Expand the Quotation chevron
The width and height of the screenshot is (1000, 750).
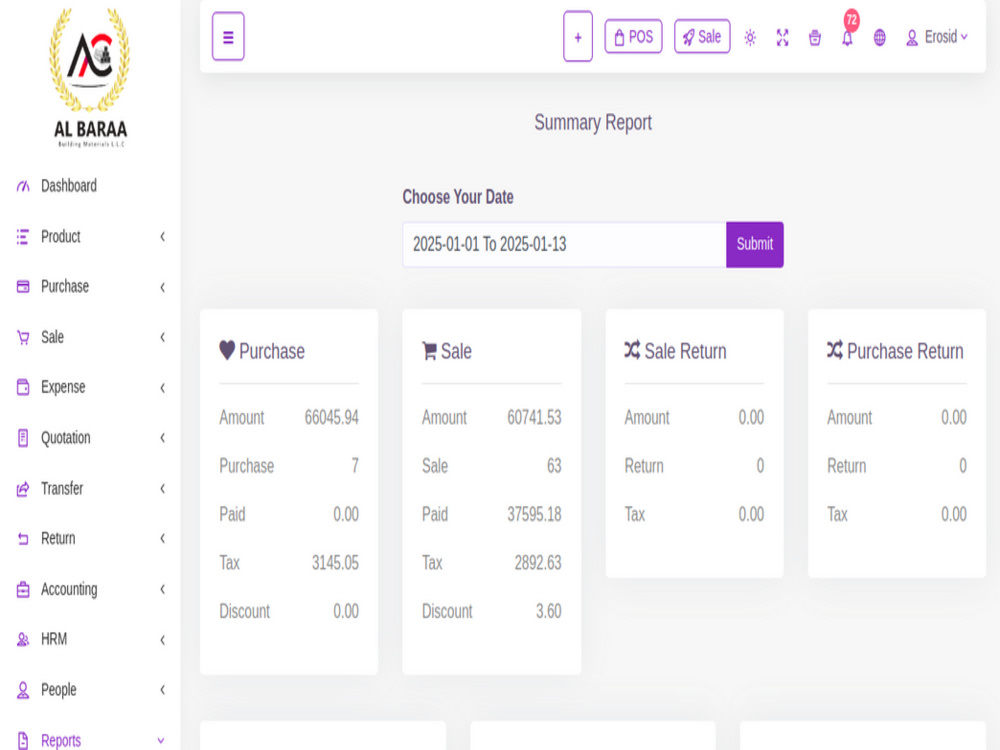163,438
